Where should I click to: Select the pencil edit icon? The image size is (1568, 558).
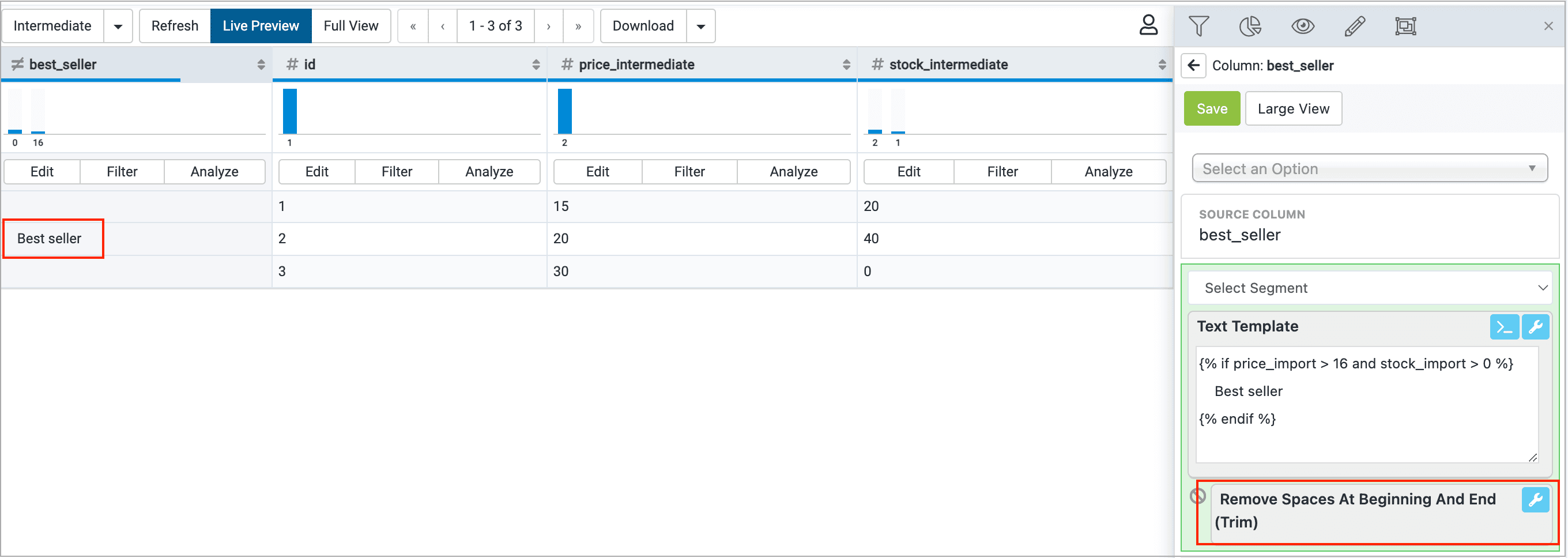1354,26
